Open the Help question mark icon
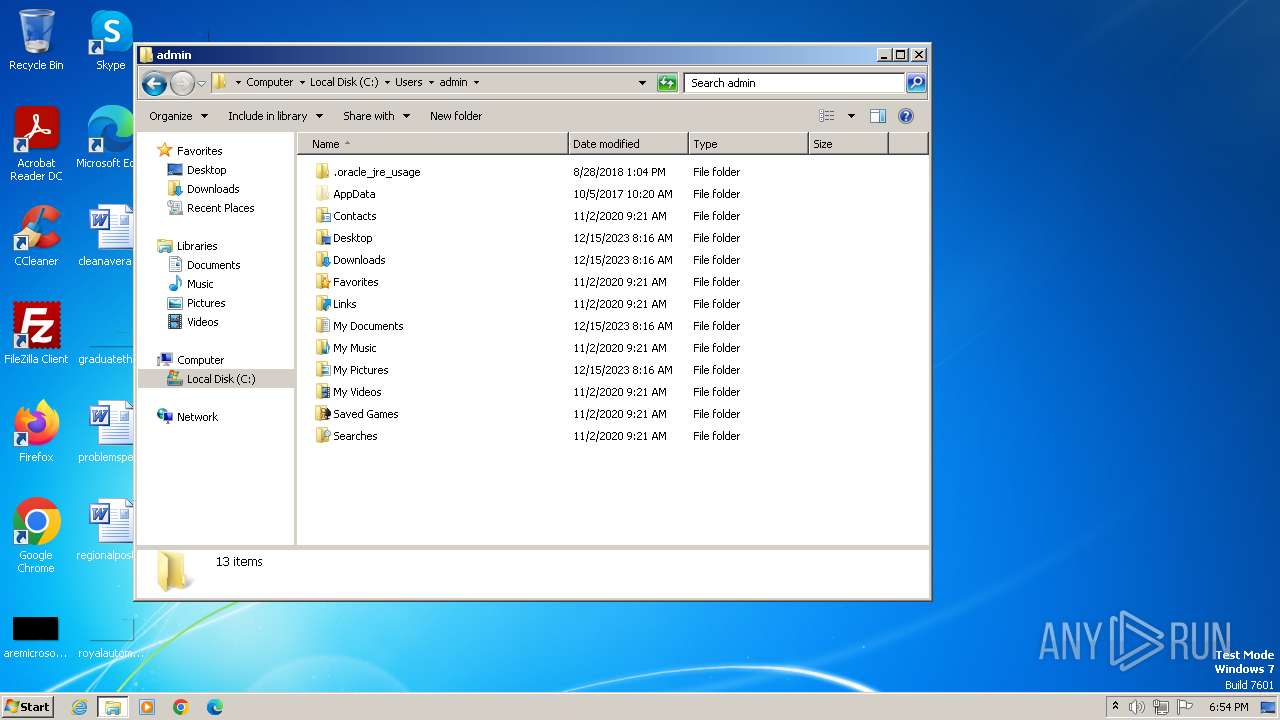Screen dimensions: 1280x720 tap(905, 116)
